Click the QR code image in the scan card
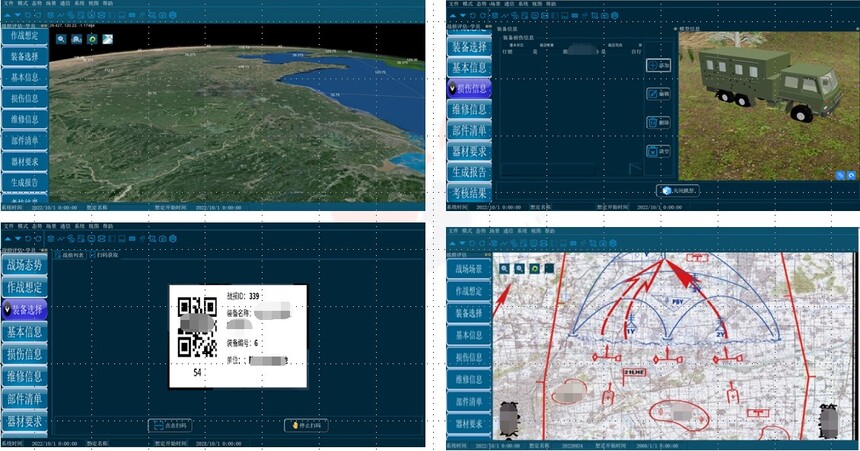 coord(196,327)
